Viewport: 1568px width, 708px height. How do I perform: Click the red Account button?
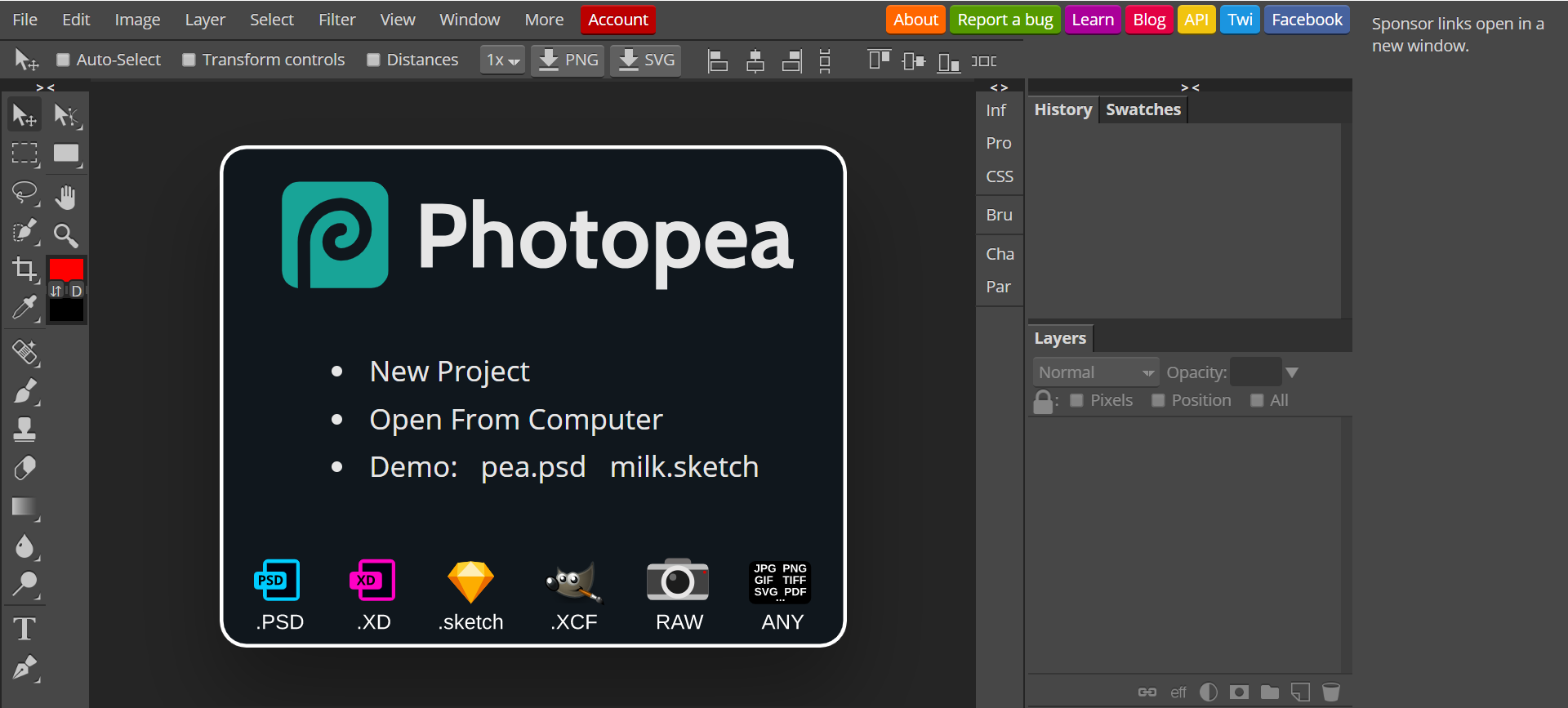coord(618,20)
